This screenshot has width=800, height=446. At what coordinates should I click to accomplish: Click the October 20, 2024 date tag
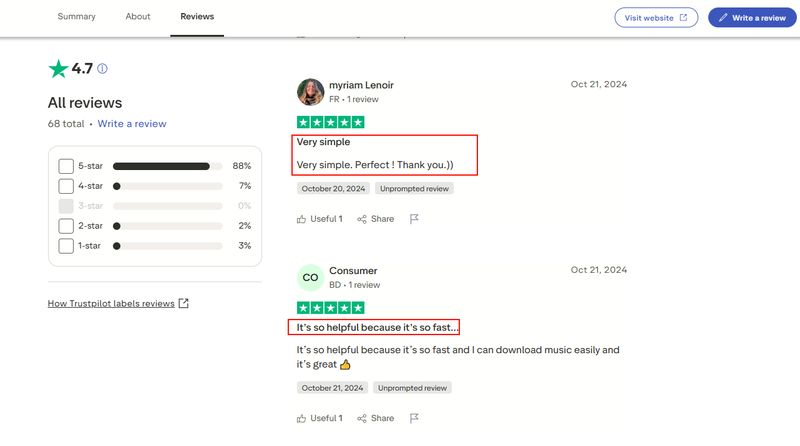pyautogui.click(x=333, y=188)
